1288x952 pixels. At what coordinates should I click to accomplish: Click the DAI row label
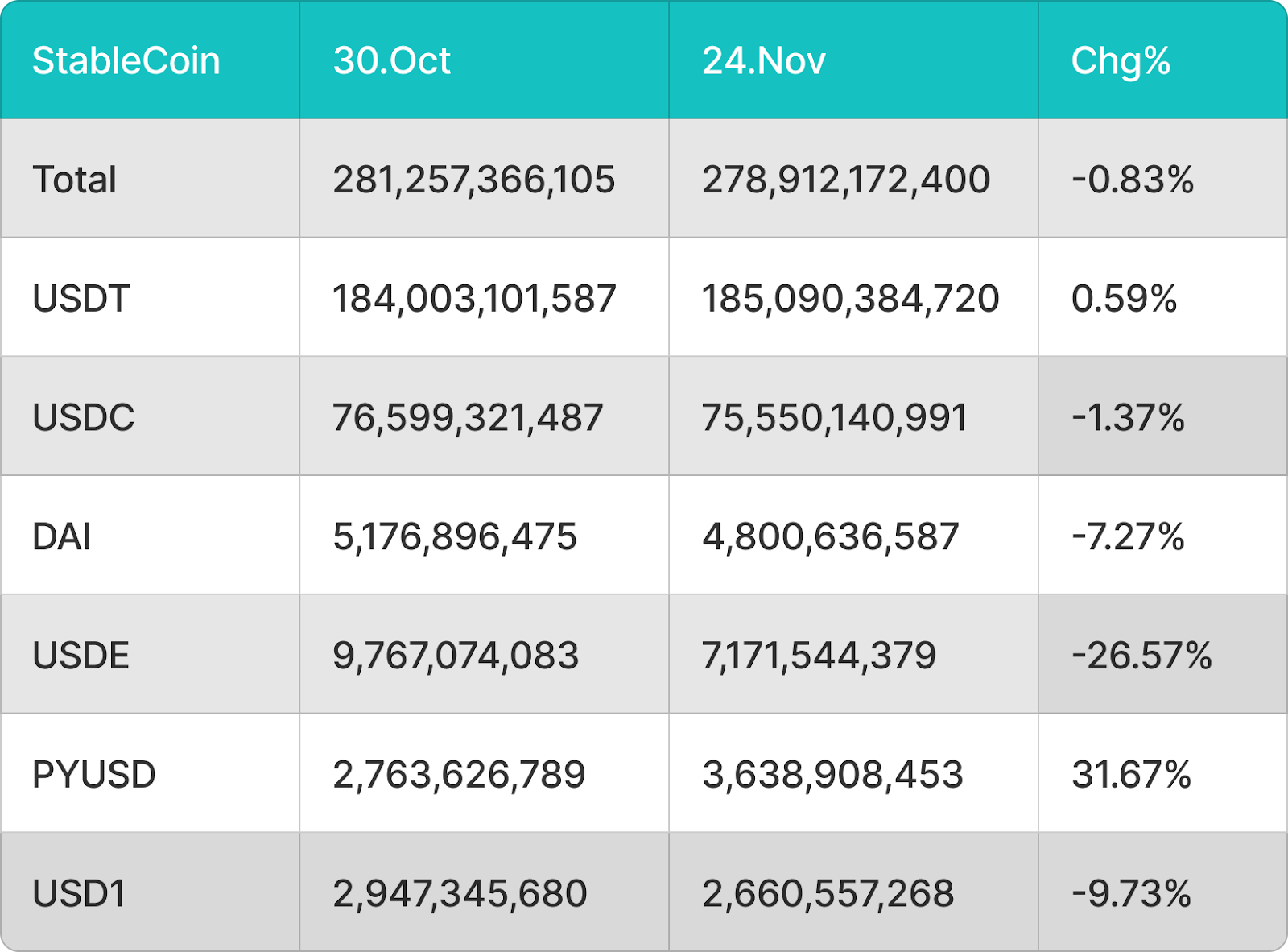point(61,536)
